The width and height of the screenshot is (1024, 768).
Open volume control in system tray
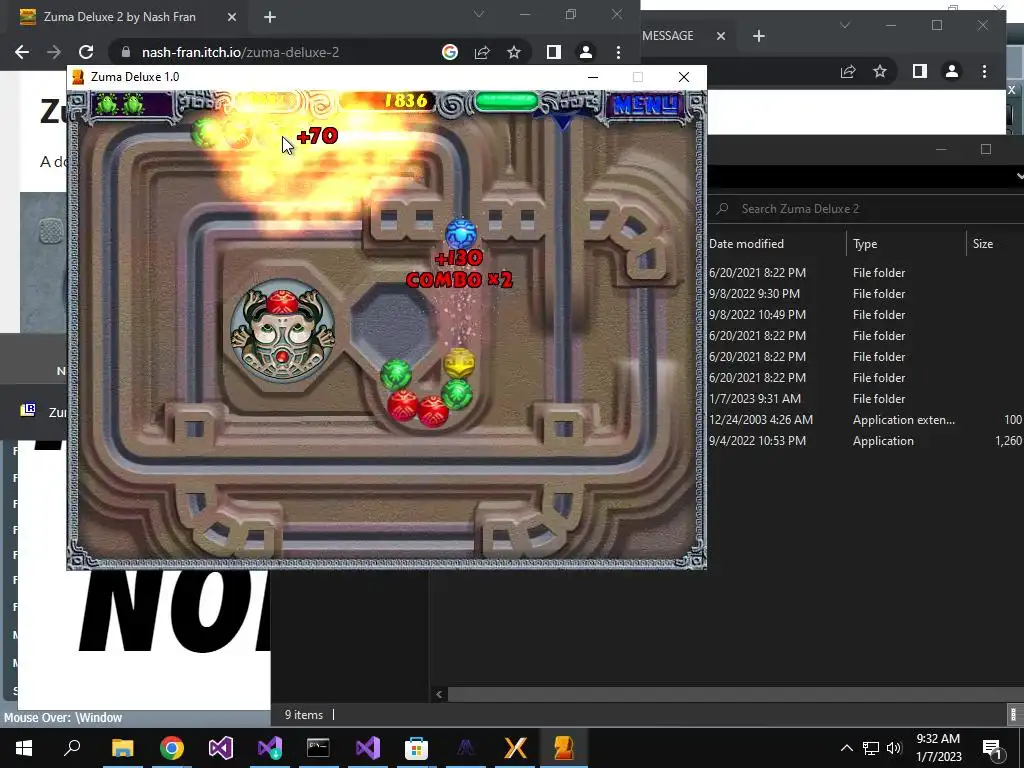point(894,748)
